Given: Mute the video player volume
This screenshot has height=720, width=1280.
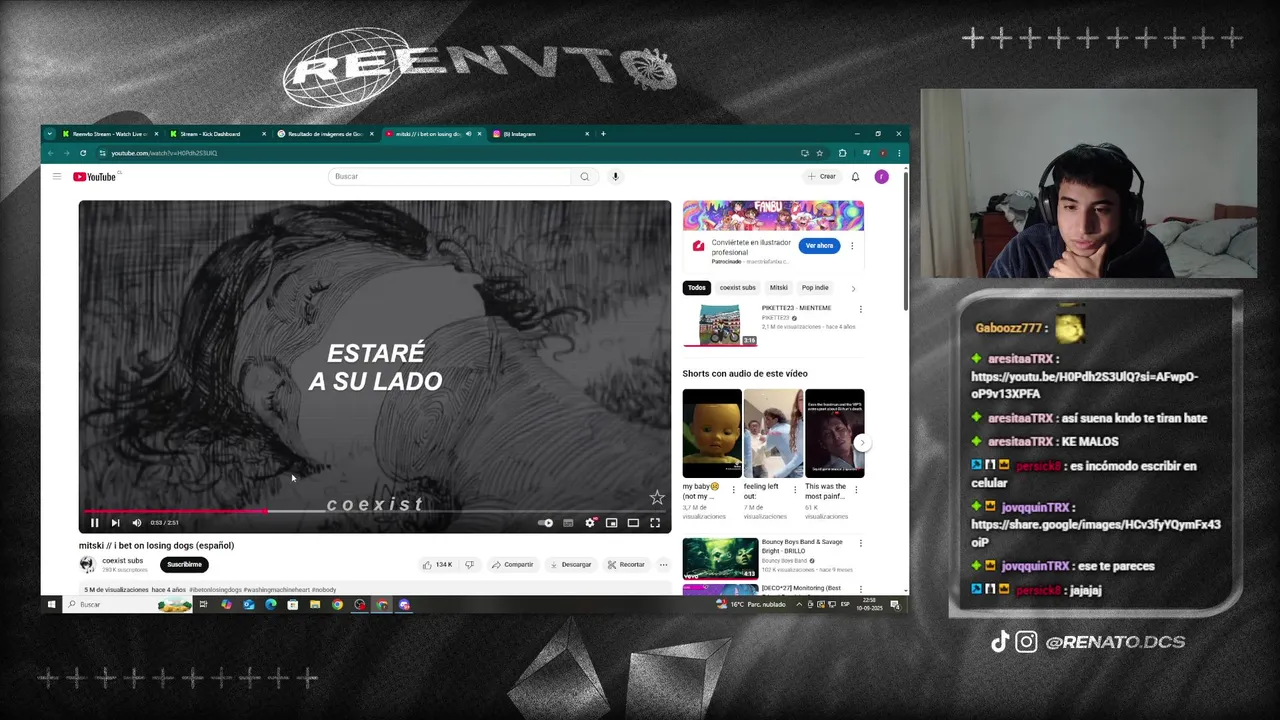Looking at the screenshot, I should tap(137, 522).
